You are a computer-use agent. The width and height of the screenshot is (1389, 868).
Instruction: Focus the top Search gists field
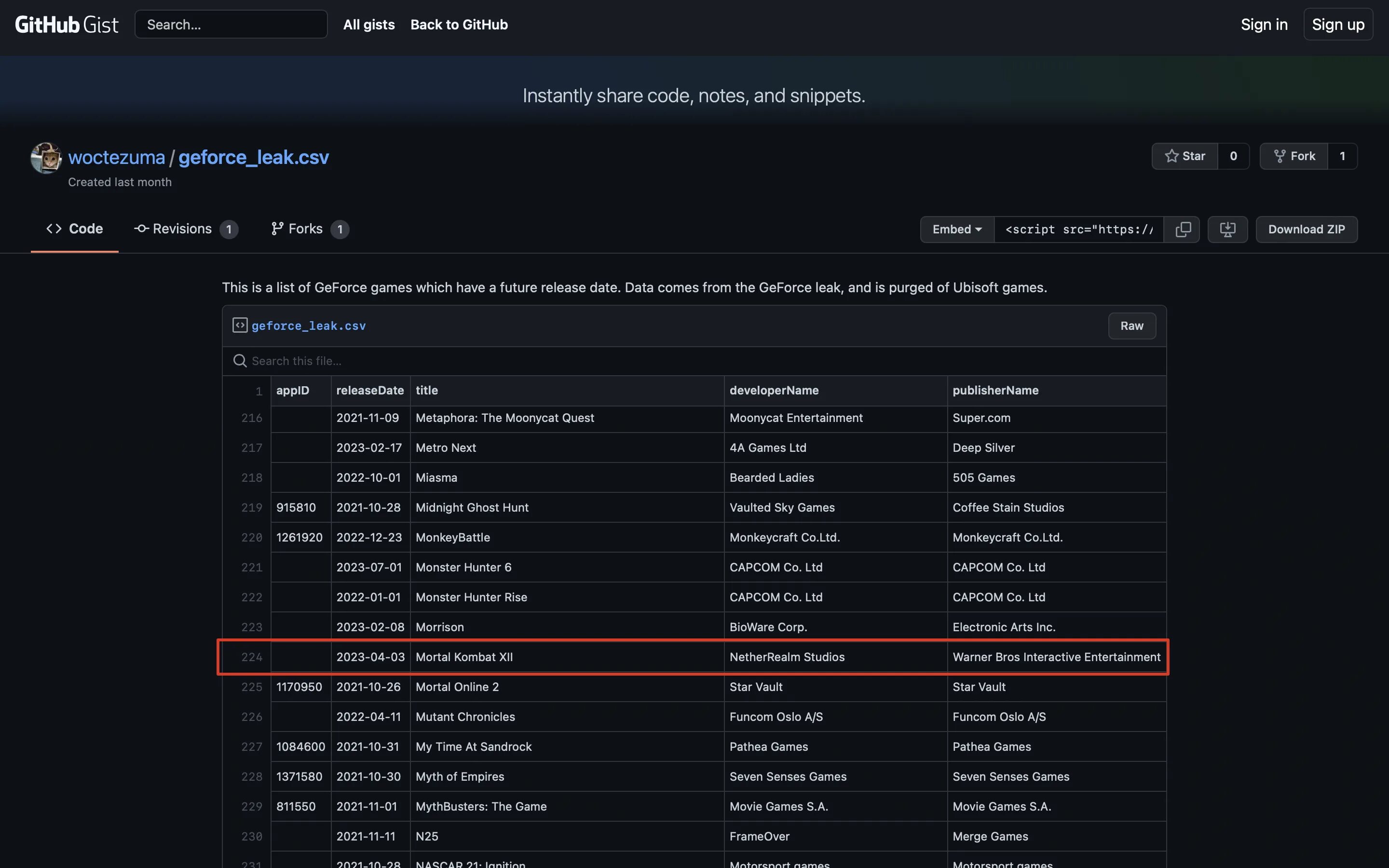pos(231,24)
